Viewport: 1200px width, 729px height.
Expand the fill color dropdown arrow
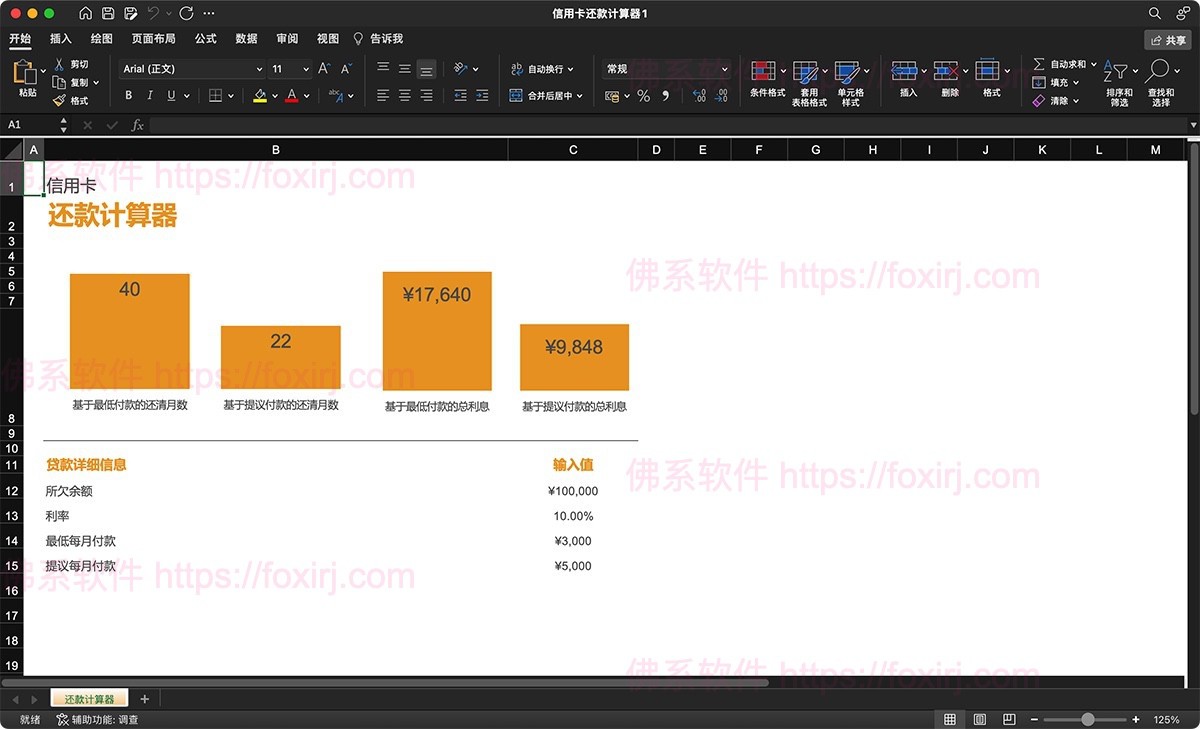point(273,96)
